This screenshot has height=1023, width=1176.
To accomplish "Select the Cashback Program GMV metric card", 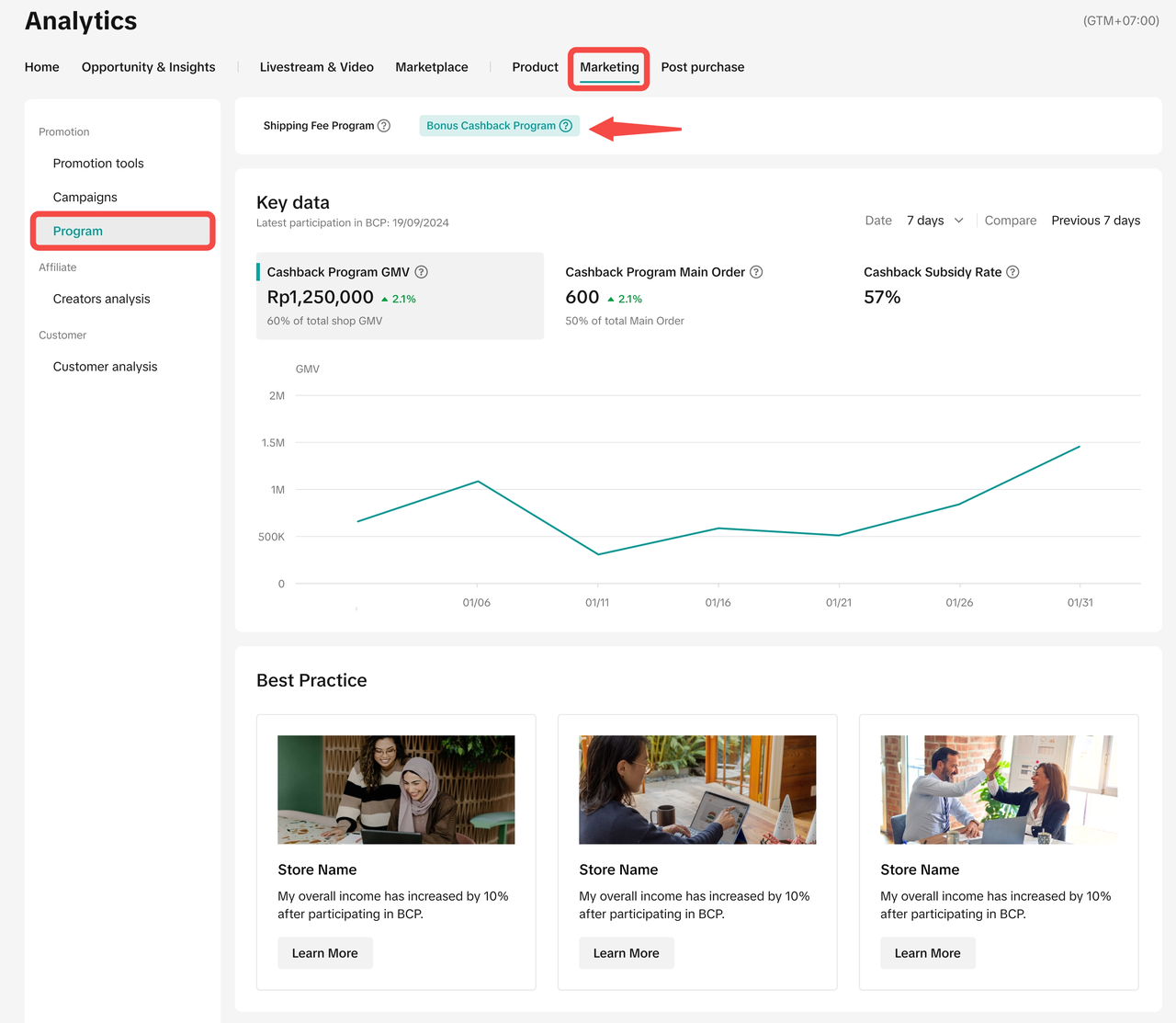I will (400, 296).
